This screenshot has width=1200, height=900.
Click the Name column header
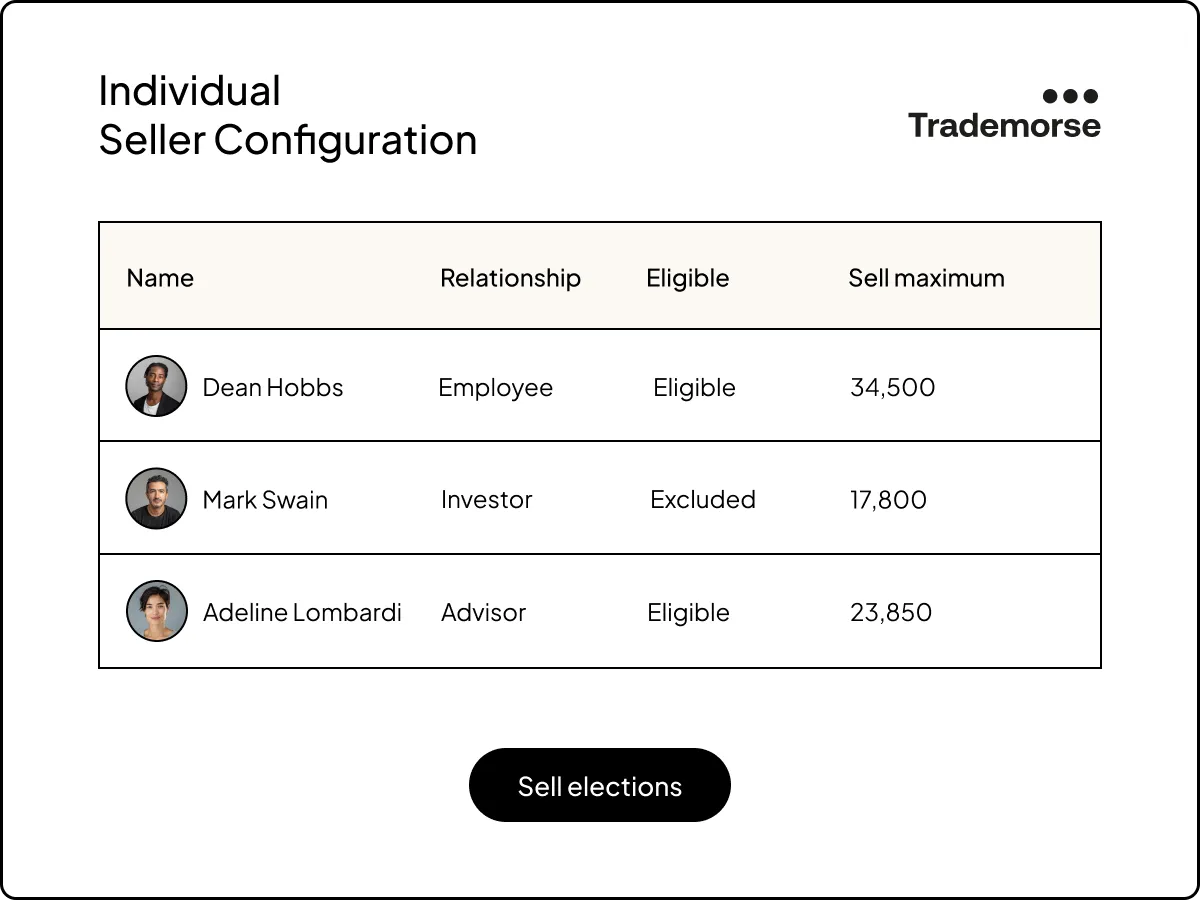[x=160, y=278]
